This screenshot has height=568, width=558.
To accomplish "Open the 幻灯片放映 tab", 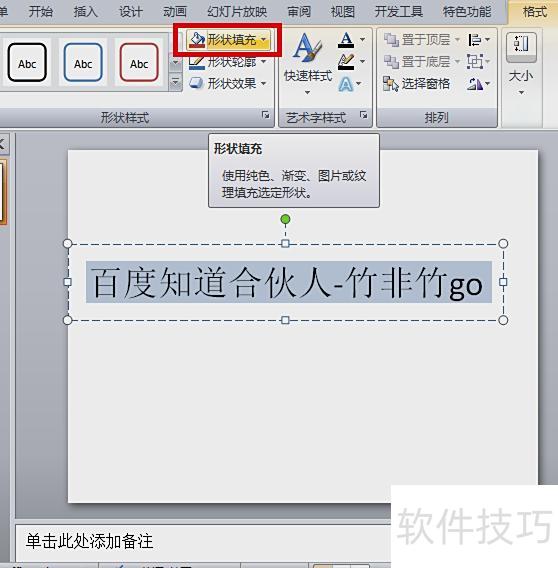I will coord(237,12).
